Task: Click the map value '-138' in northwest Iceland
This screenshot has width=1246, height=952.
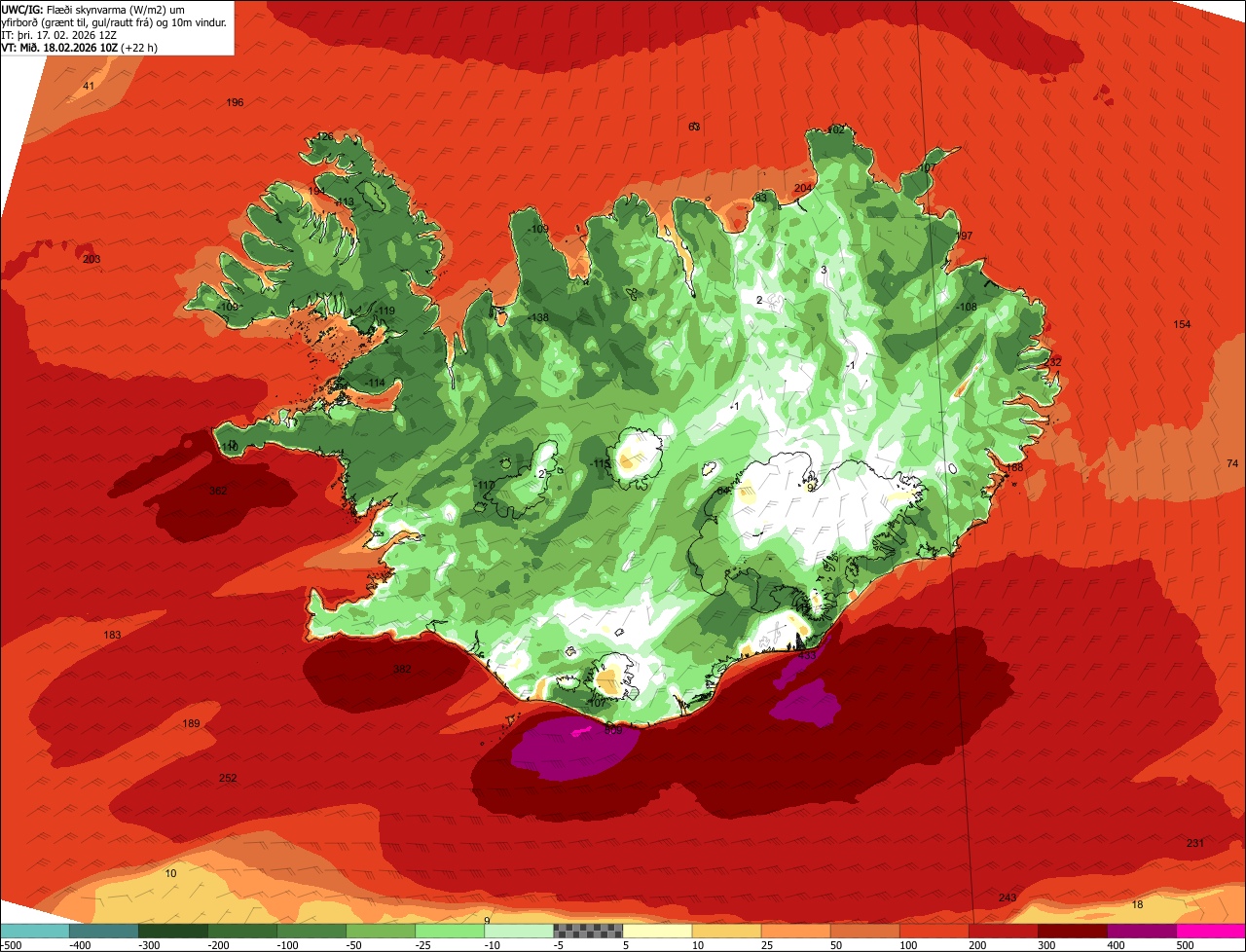Action: point(538,318)
